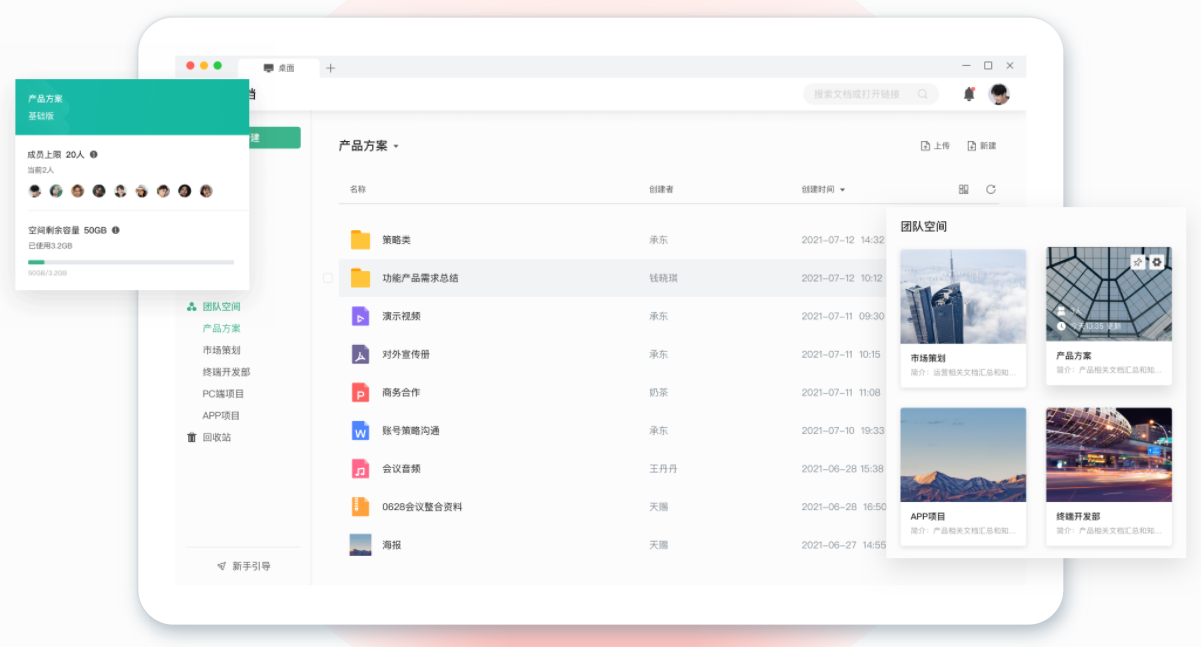
Task: Click the magnifier icon in the search box
Action: click(923, 94)
